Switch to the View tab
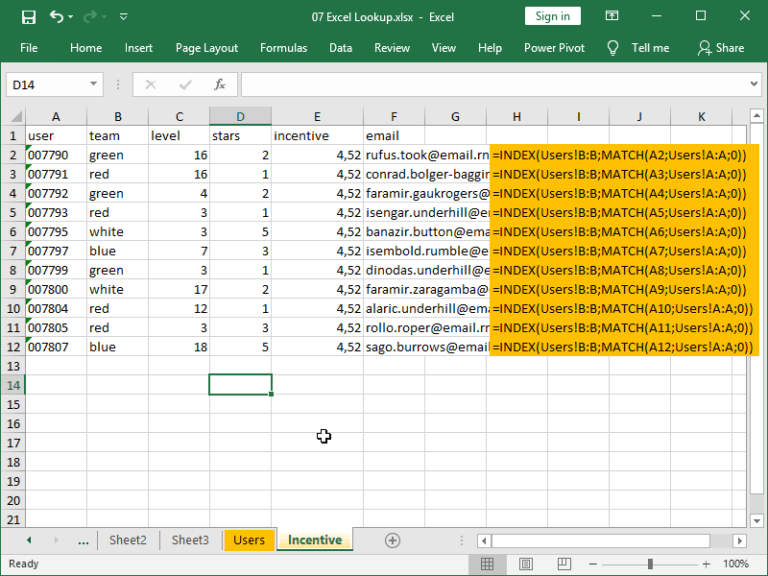This screenshot has width=768, height=576. [444, 48]
